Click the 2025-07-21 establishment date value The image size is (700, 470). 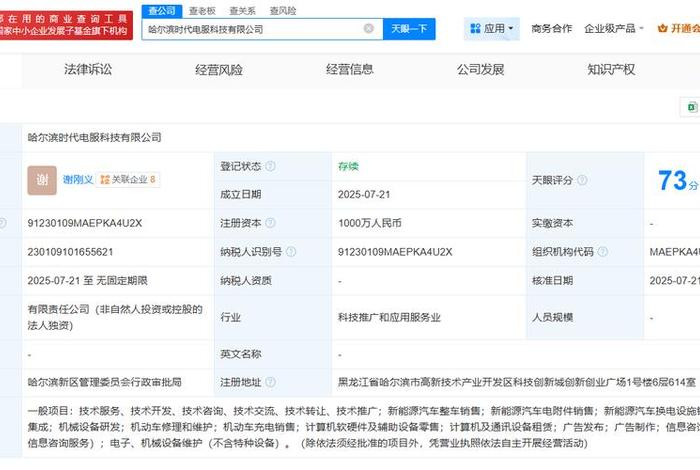click(364, 195)
